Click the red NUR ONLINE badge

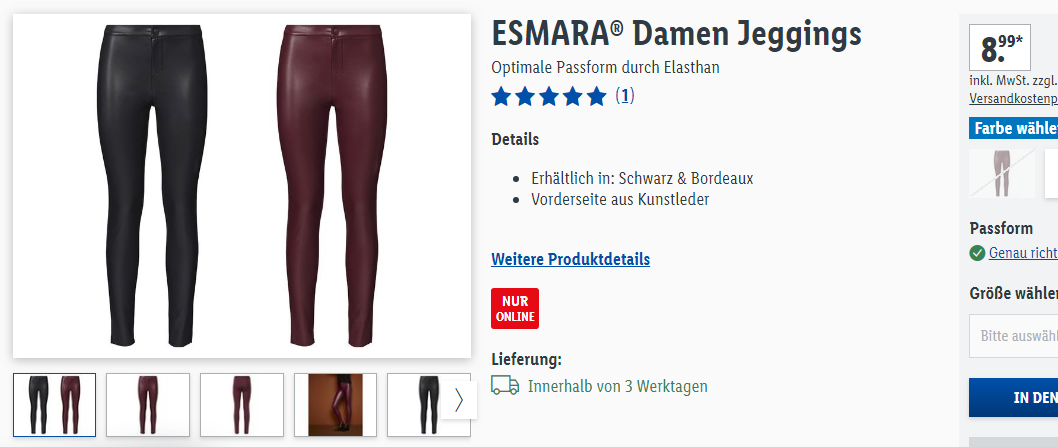[x=515, y=309]
